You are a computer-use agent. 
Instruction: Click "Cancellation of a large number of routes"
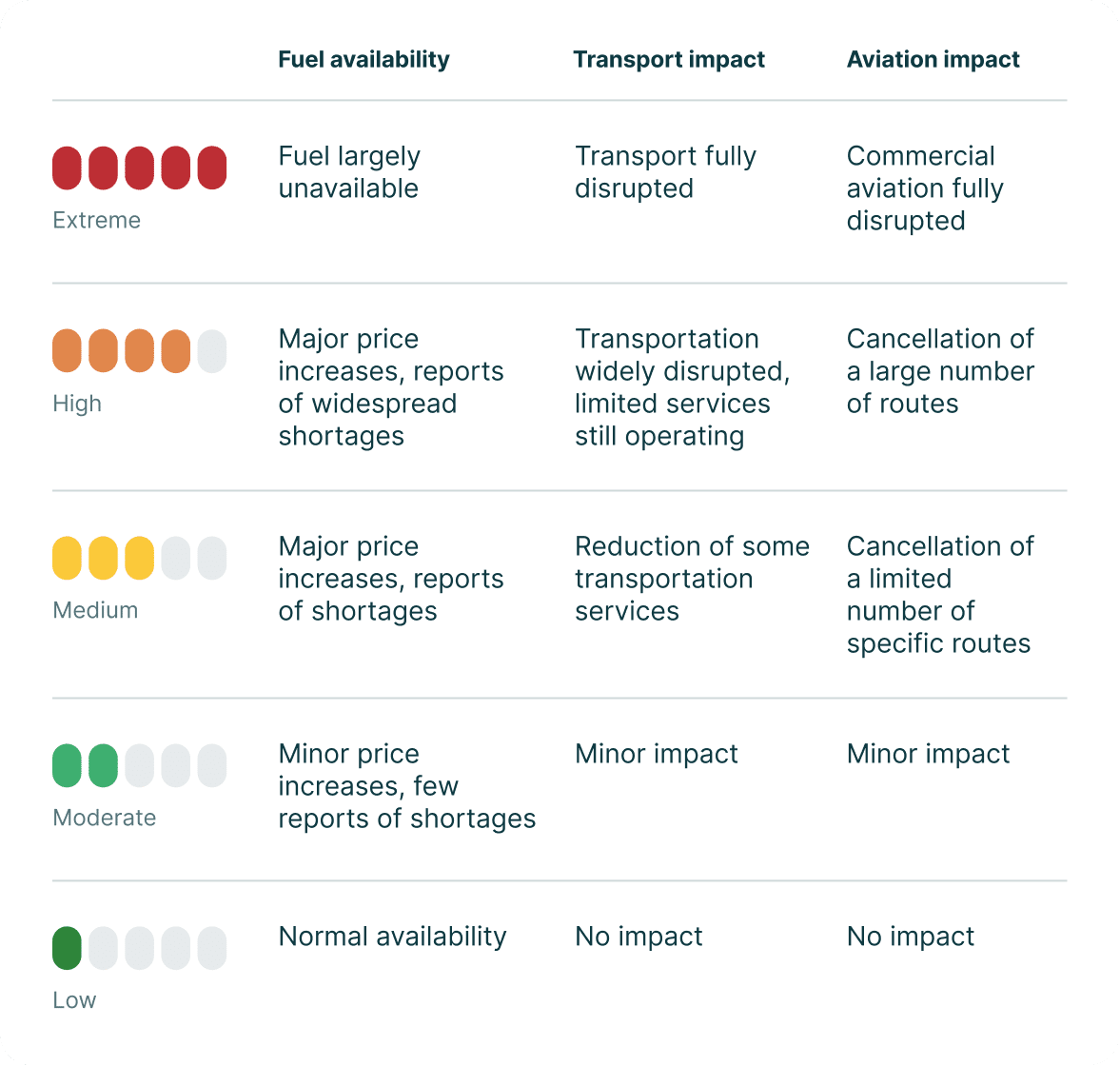tap(939, 371)
